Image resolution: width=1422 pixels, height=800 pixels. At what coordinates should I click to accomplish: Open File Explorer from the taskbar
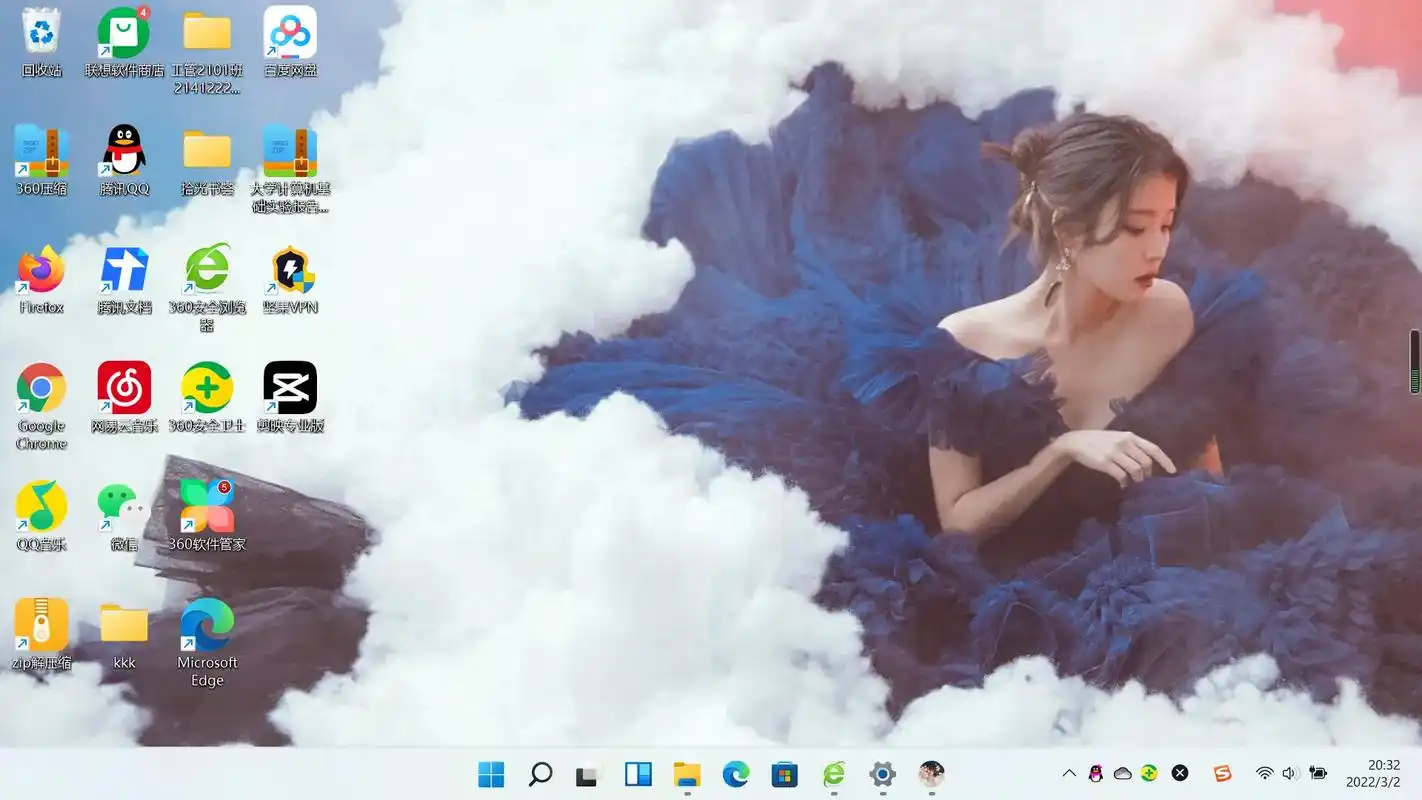coord(687,774)
